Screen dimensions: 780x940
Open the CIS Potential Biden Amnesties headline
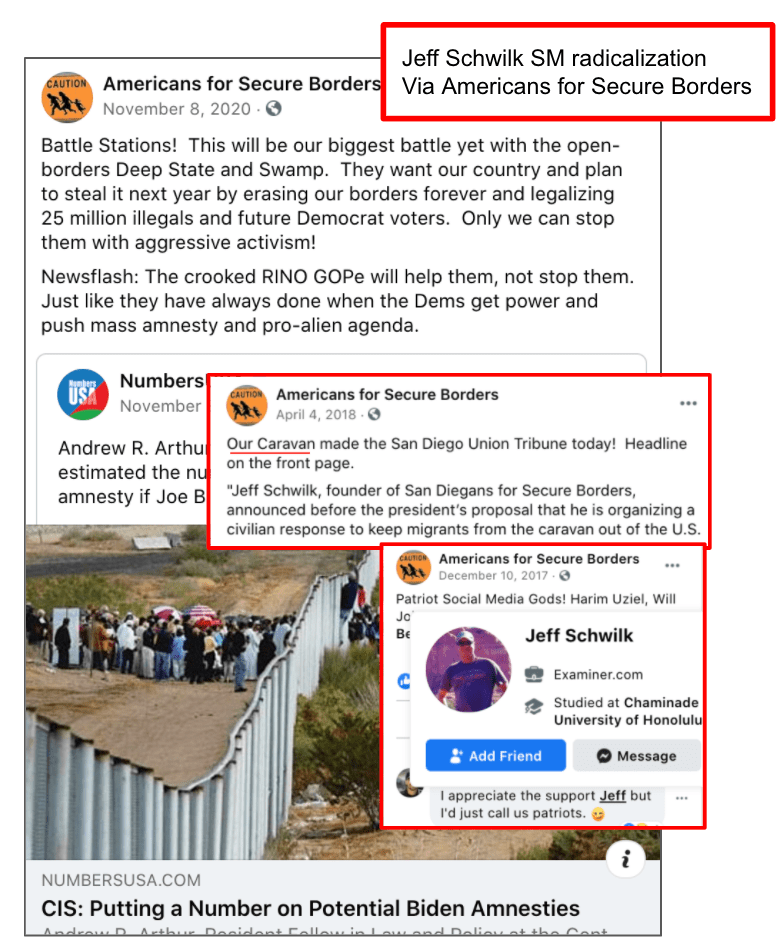tap(310, 908)
